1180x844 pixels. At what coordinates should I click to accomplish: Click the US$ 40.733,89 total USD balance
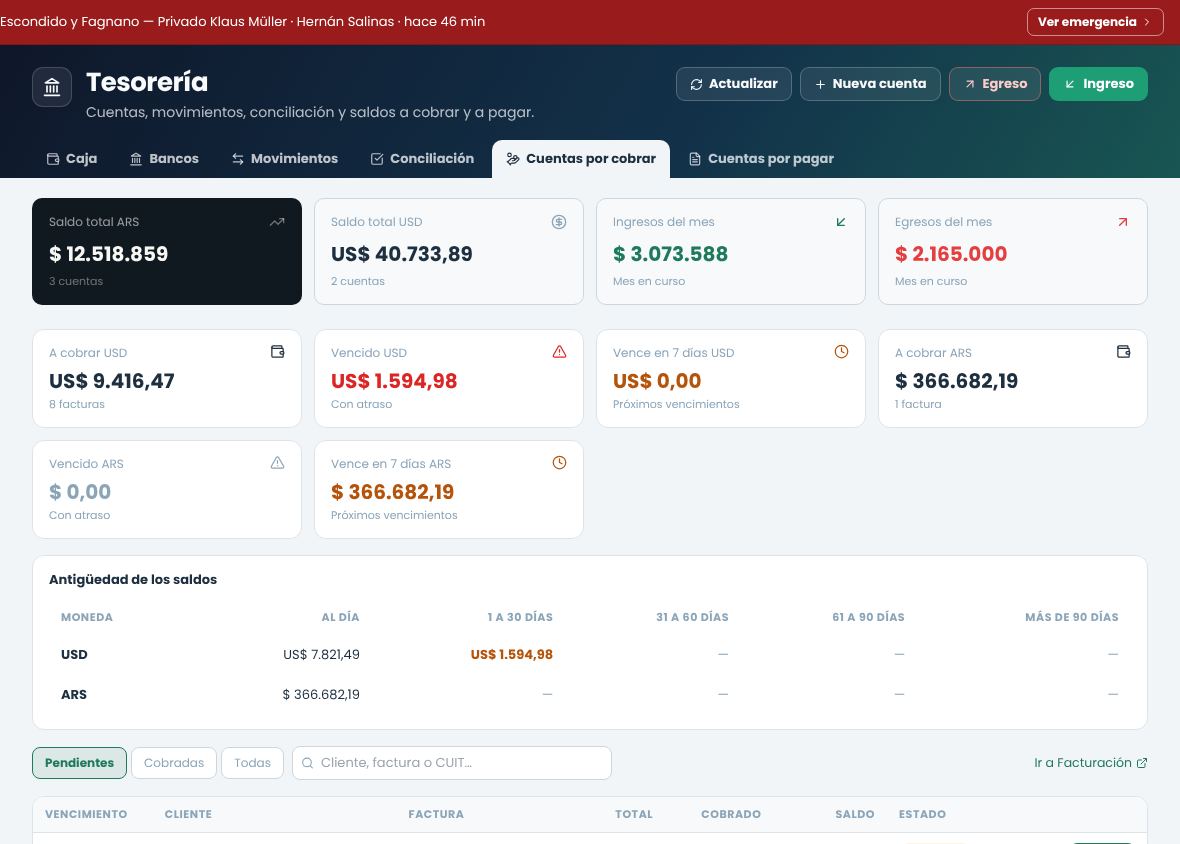[402, 254]
